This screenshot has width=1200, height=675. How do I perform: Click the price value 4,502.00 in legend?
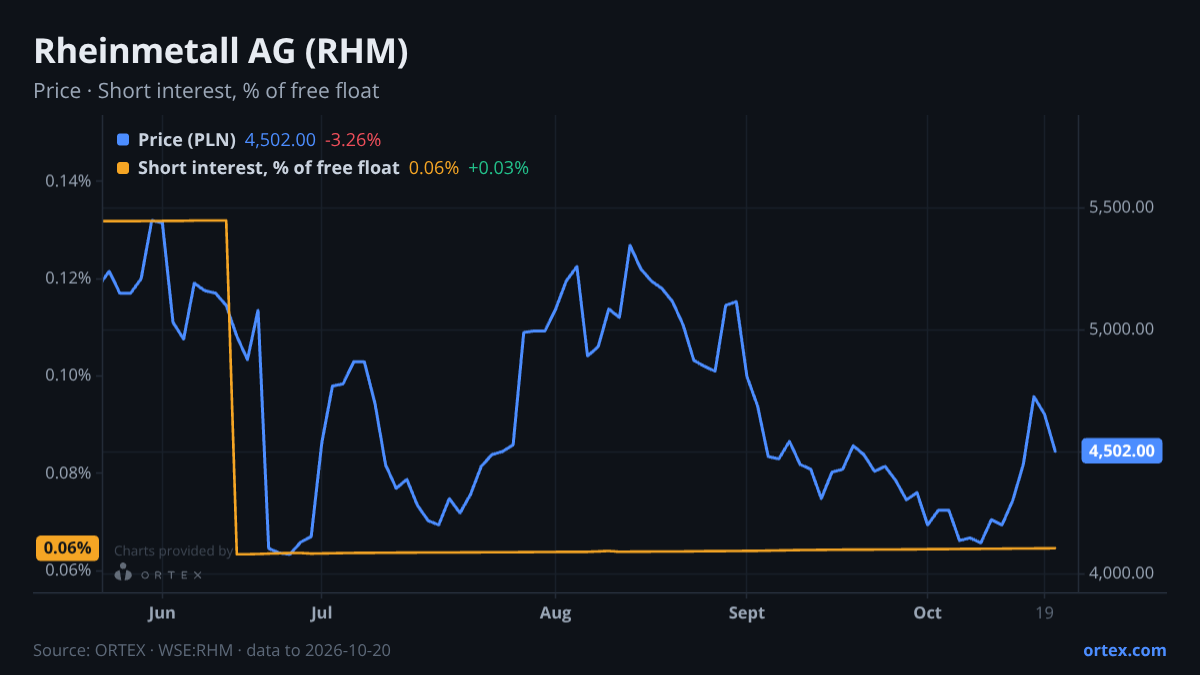pyautogui.click(x=280, y=140)
